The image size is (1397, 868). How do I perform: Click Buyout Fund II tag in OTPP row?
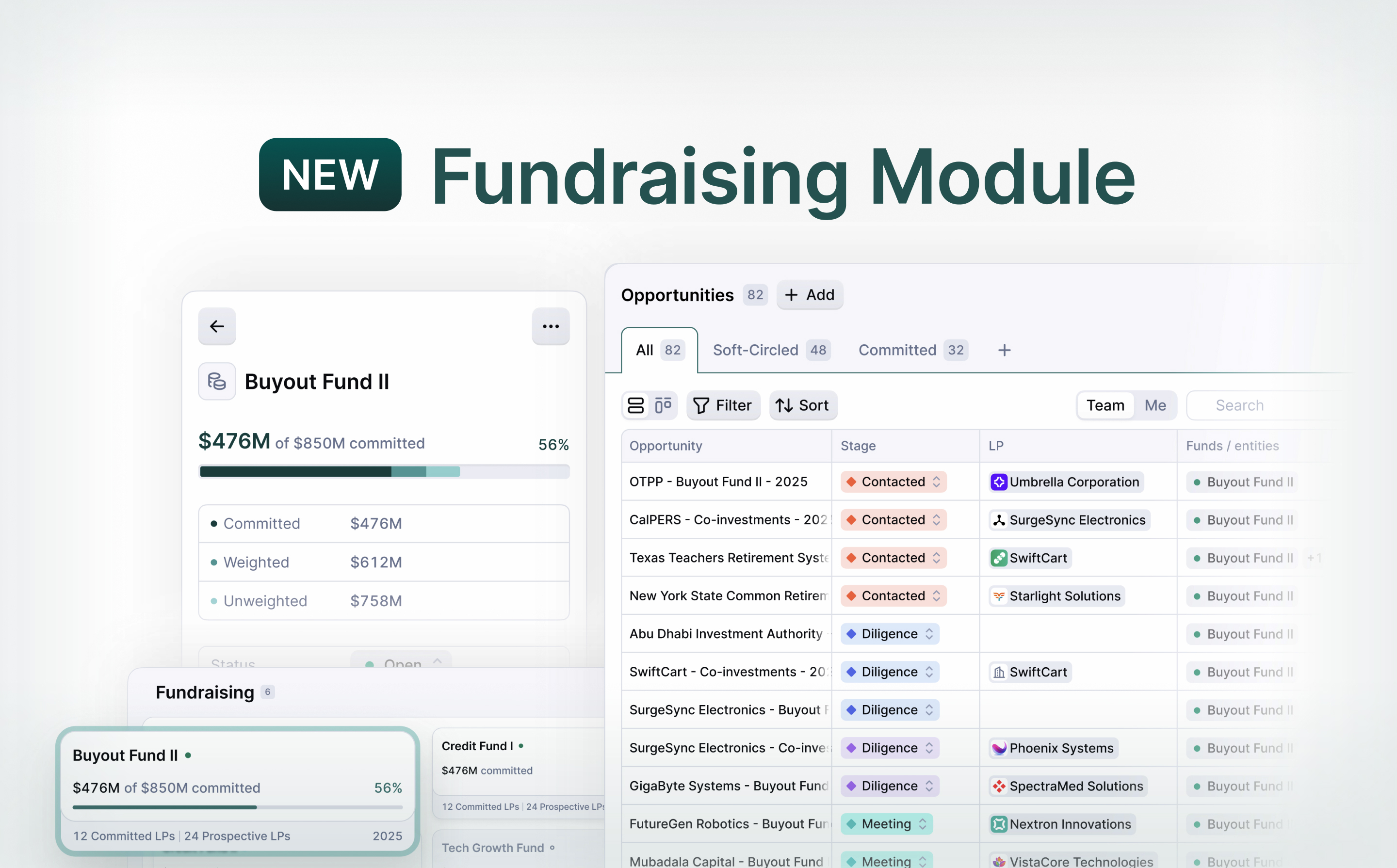click(x=1243, y=482)
